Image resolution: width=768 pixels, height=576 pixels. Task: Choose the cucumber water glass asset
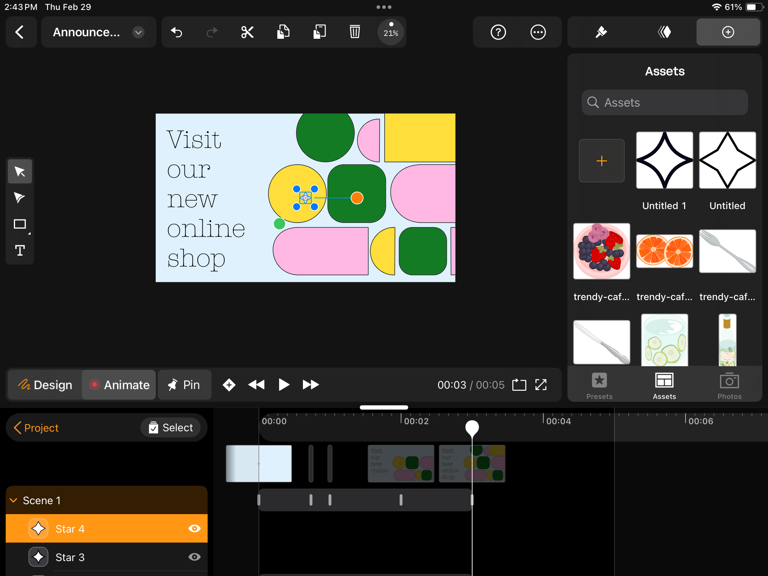pos(664,340)
